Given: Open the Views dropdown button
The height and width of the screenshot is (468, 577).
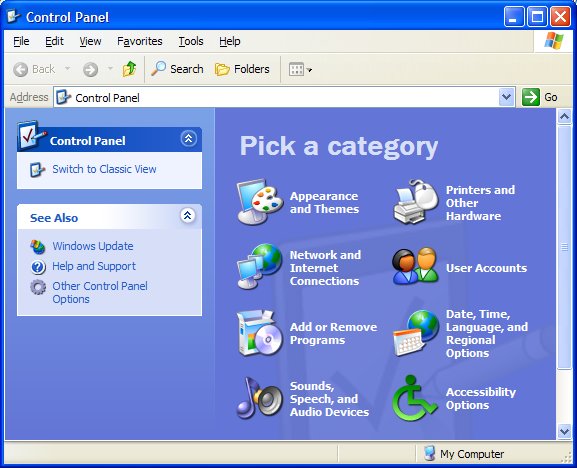Looking at the screenshot, I should coord(300,69).
